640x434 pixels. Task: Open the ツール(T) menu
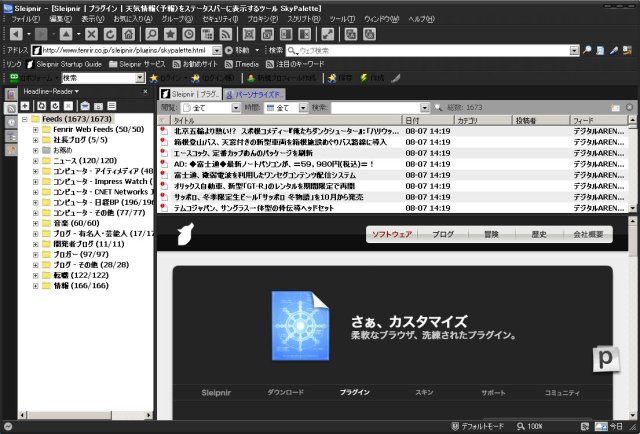(342, 19)
